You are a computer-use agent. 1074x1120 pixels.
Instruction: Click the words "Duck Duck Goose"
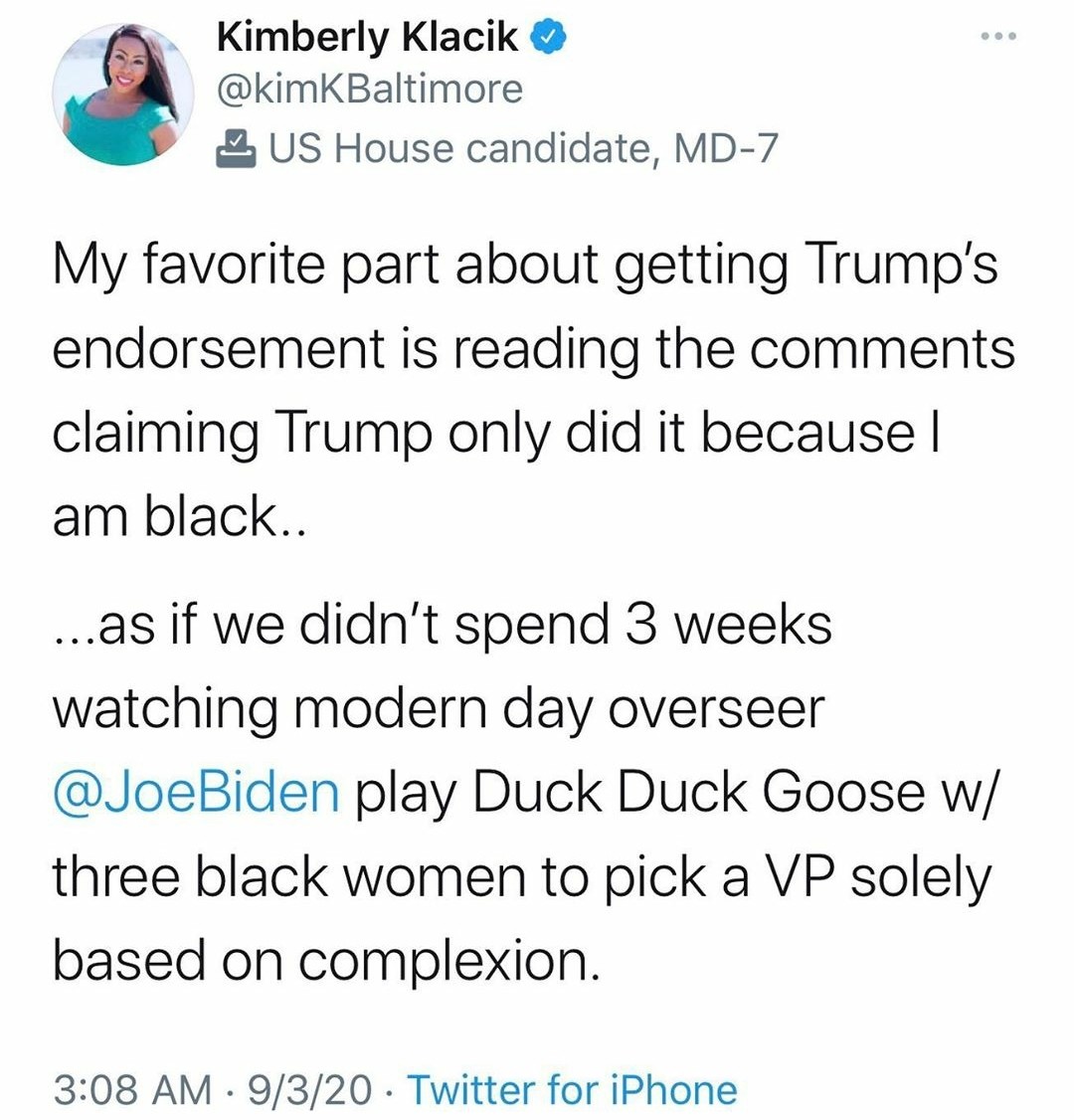click(x=691, y=791)
